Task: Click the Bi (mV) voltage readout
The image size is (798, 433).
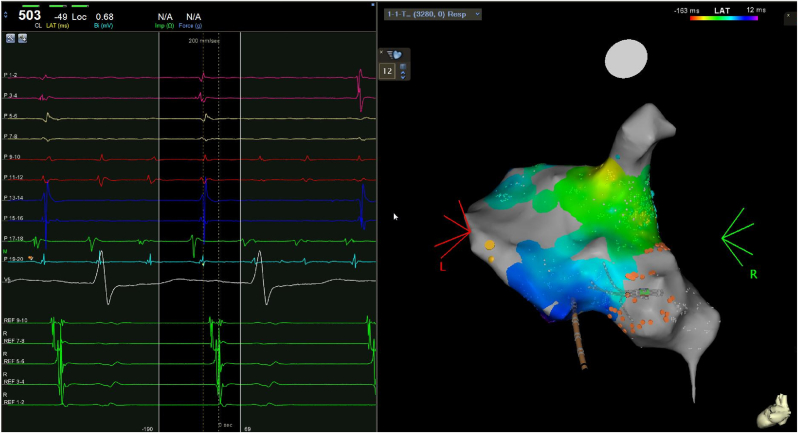Action: pyautogui.click(x=104, y=16)
